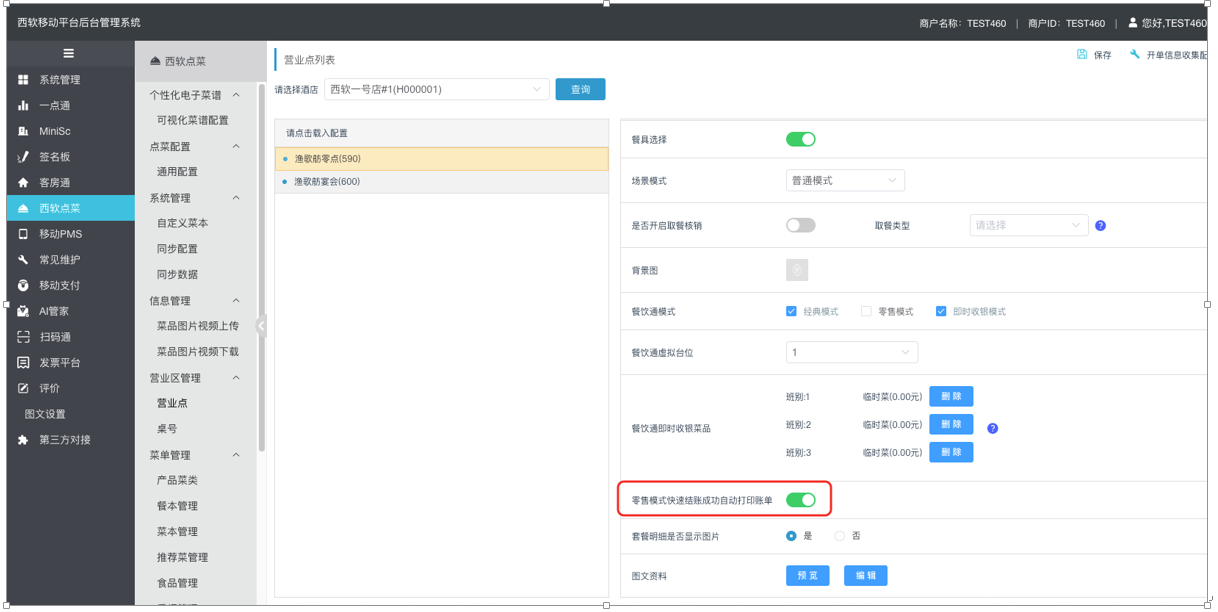Image resolution: width=1218 pixels, height=612 pixels.
Task: Collapse the 个性化电子菜谱 menu section
Action: [236, 96]
